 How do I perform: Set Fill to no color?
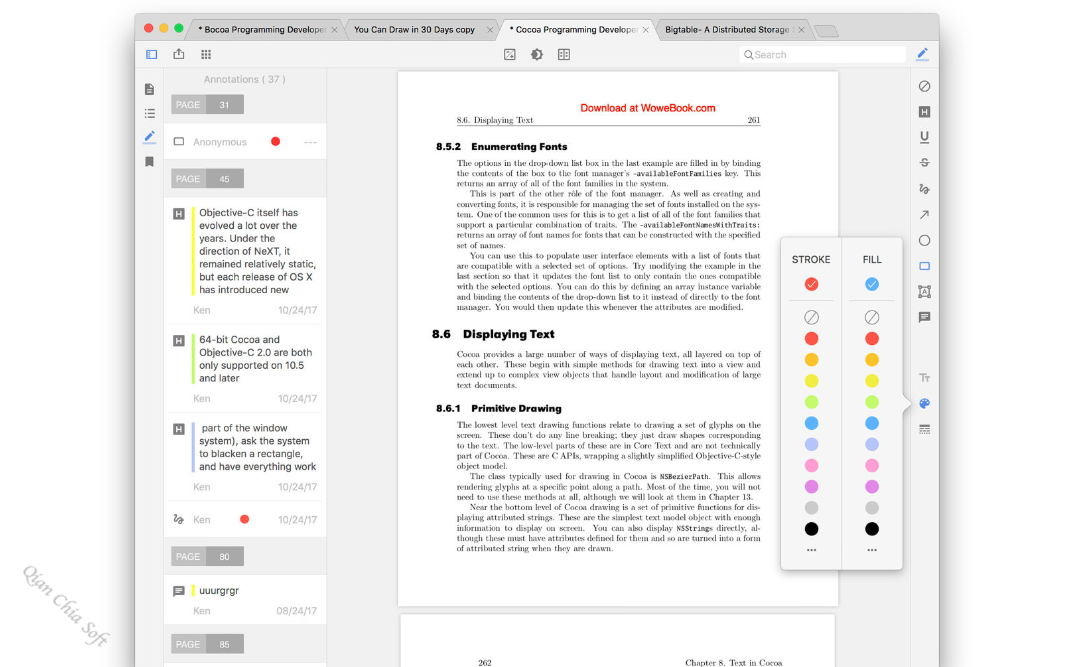pyautogui.click(x=871, y=317)
